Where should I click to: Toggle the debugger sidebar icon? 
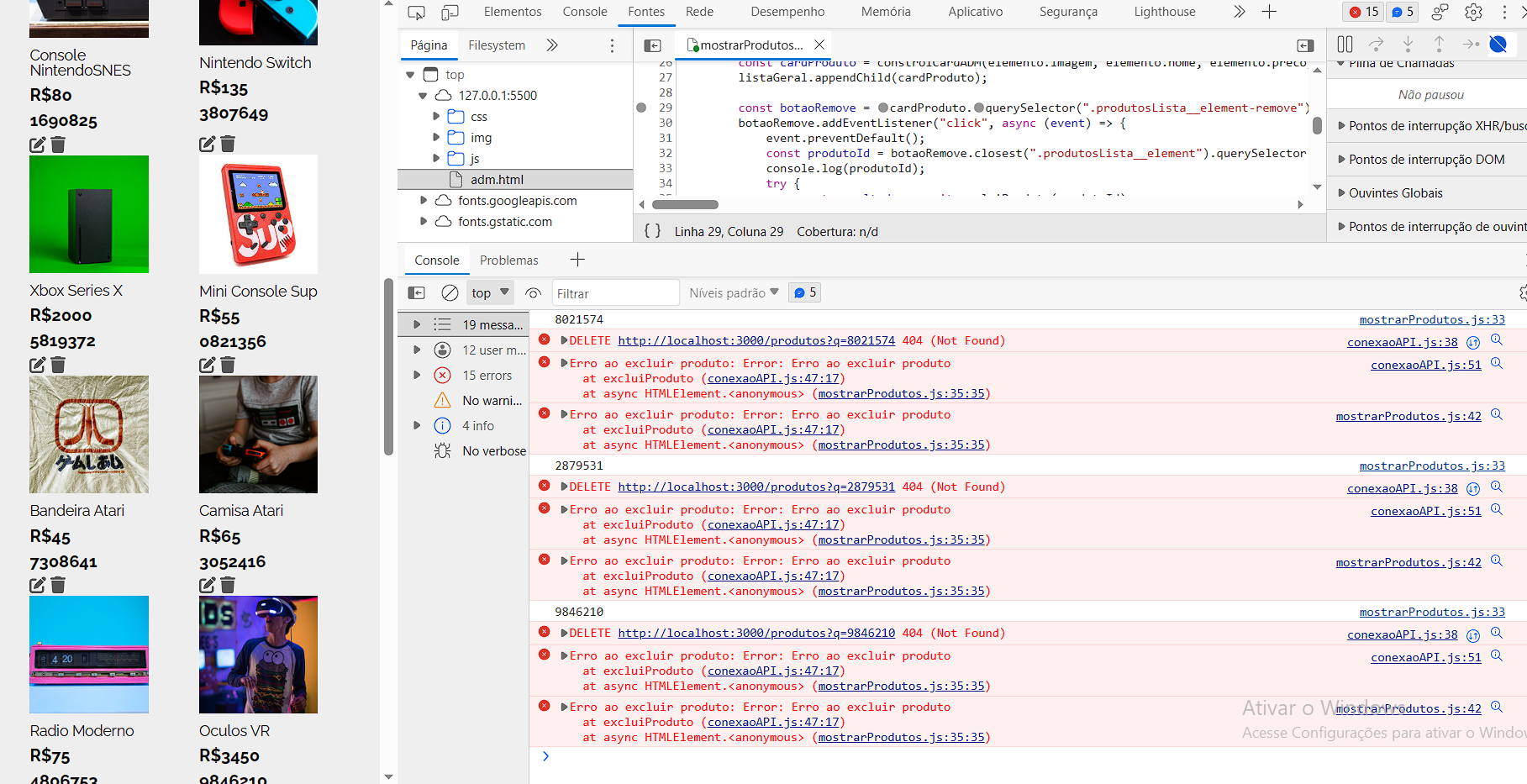click(x=1305, y=45)
